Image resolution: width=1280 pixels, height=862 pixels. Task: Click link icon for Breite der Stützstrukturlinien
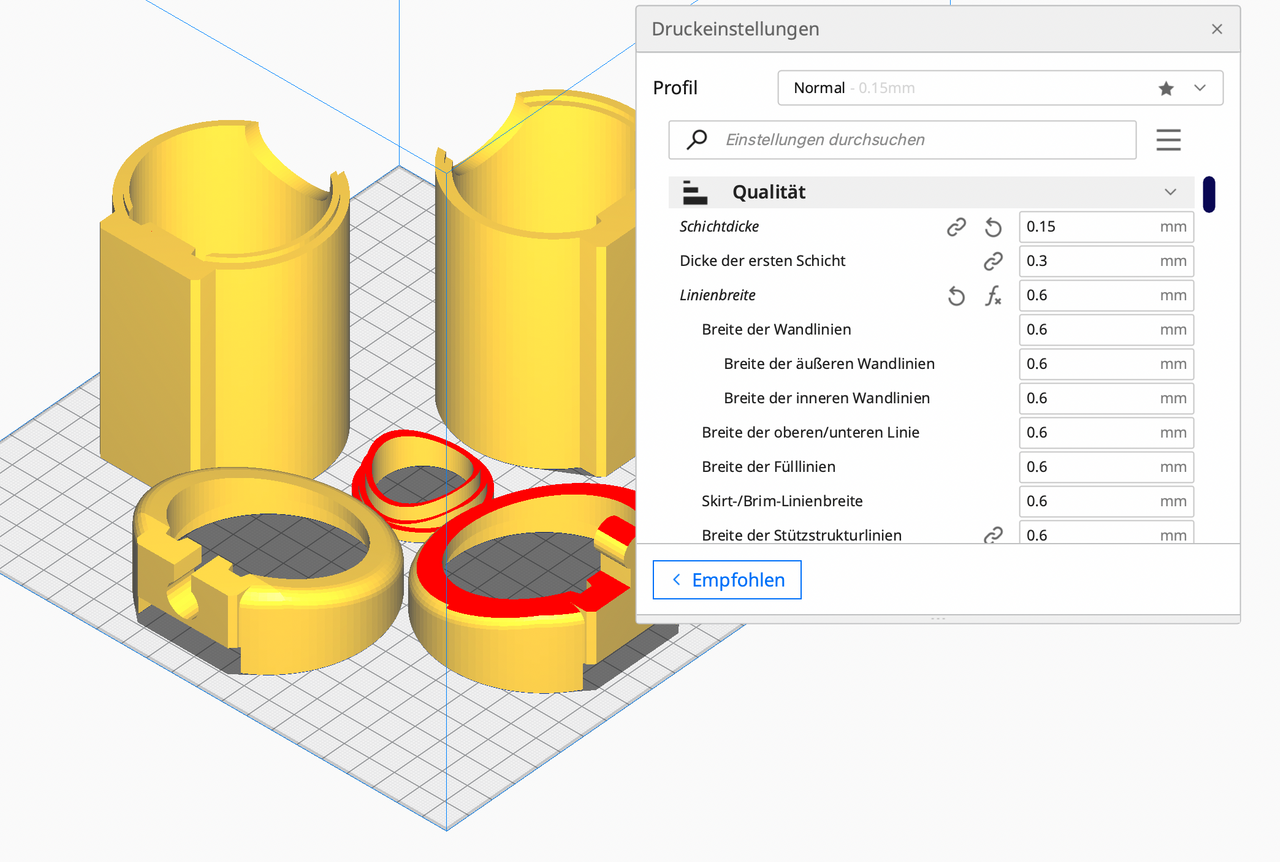click(993, 535)
